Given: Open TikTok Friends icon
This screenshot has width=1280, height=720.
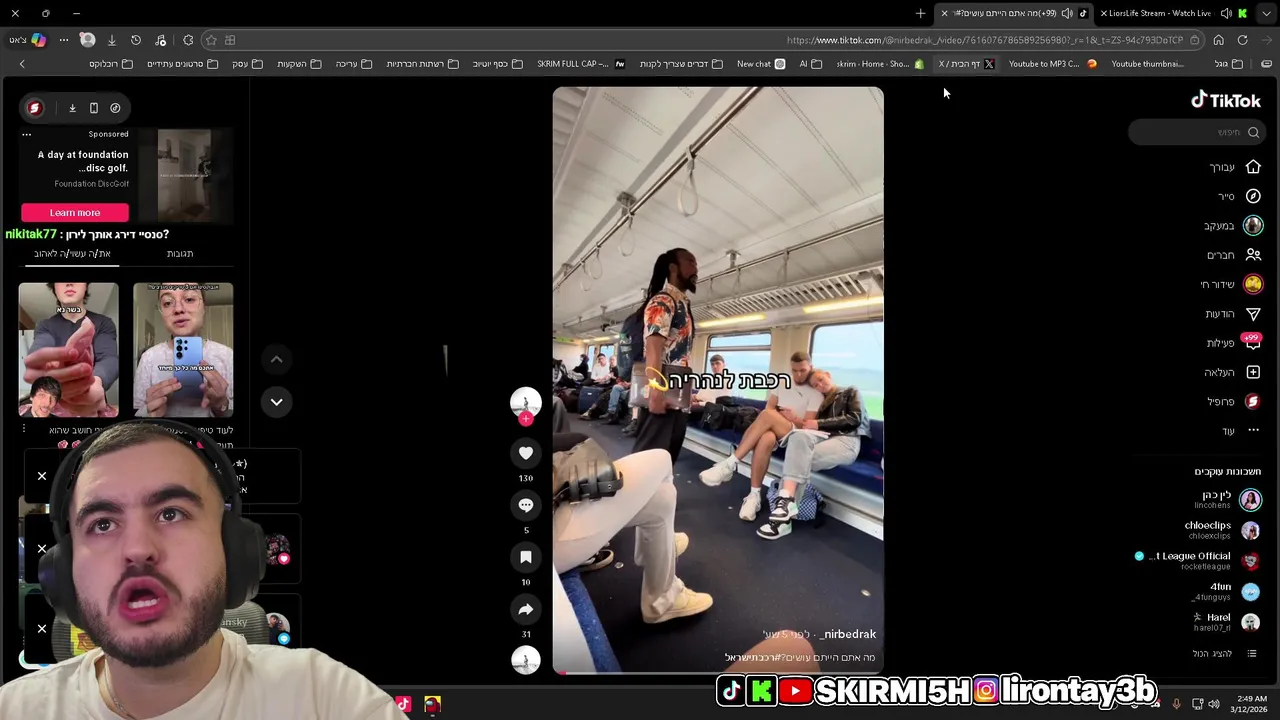Looking at the screenshot, I should pos(1253,255).
